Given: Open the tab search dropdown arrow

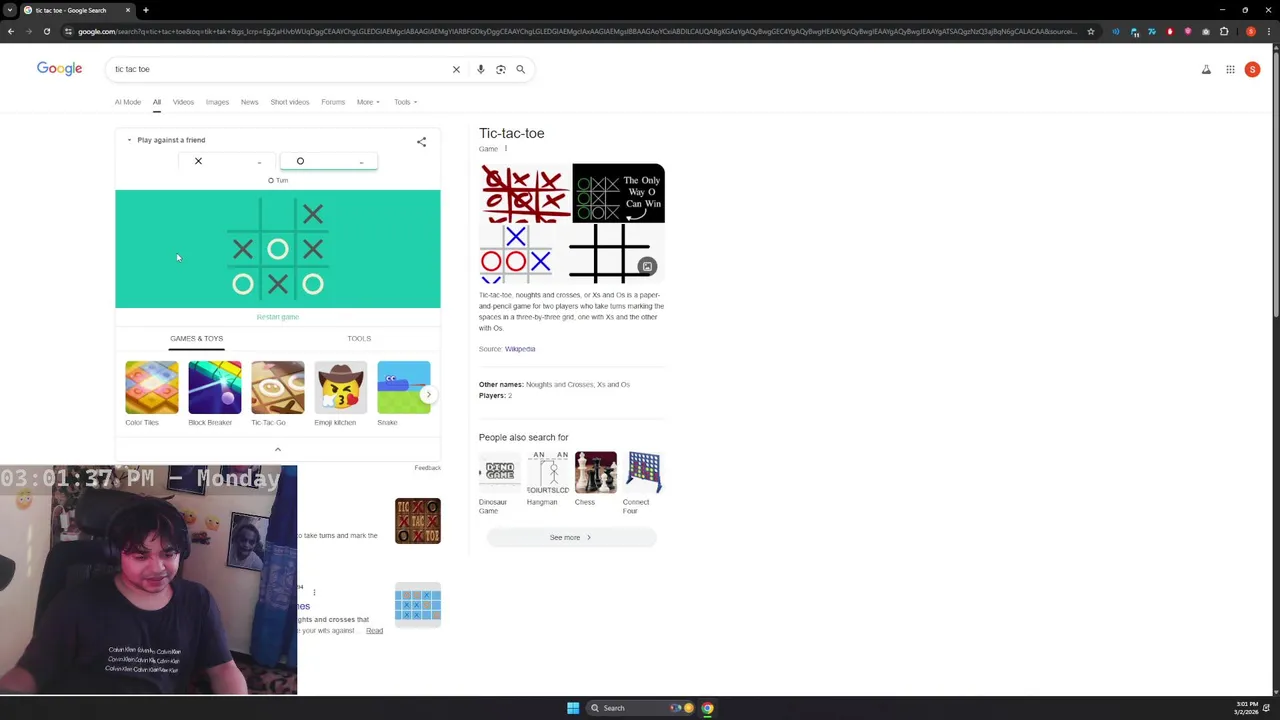Looking at the screenshot, I should tap(10, 10).
